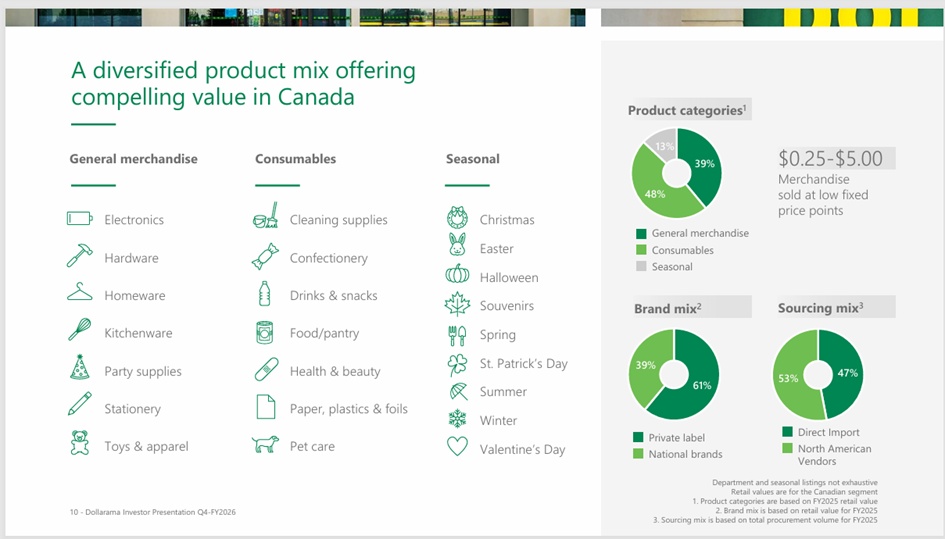Click the Seasonal grey legend swatch
This screenshot has height=539, width=945.
pyautogui.click(x=640, y=267)
